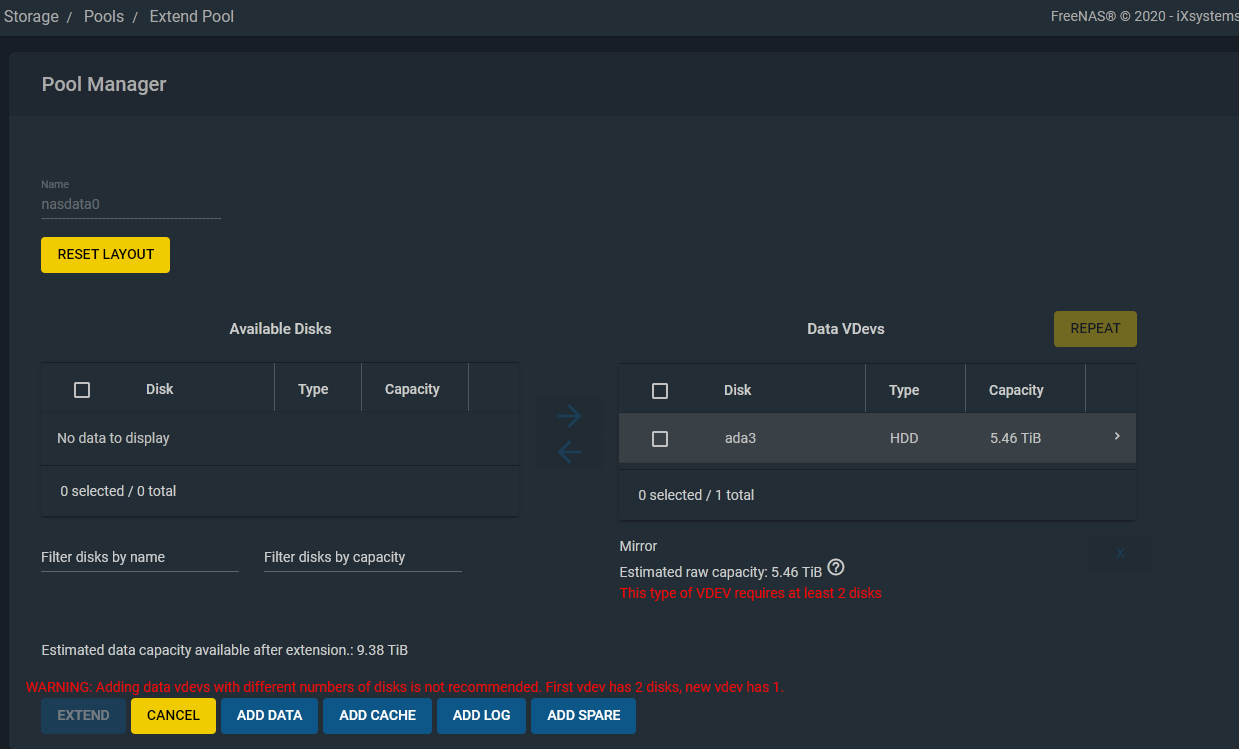Viewport: 1239px width, 749px height.
Task: Click '0 selected / 1 total' text
Action: [696, 495]
